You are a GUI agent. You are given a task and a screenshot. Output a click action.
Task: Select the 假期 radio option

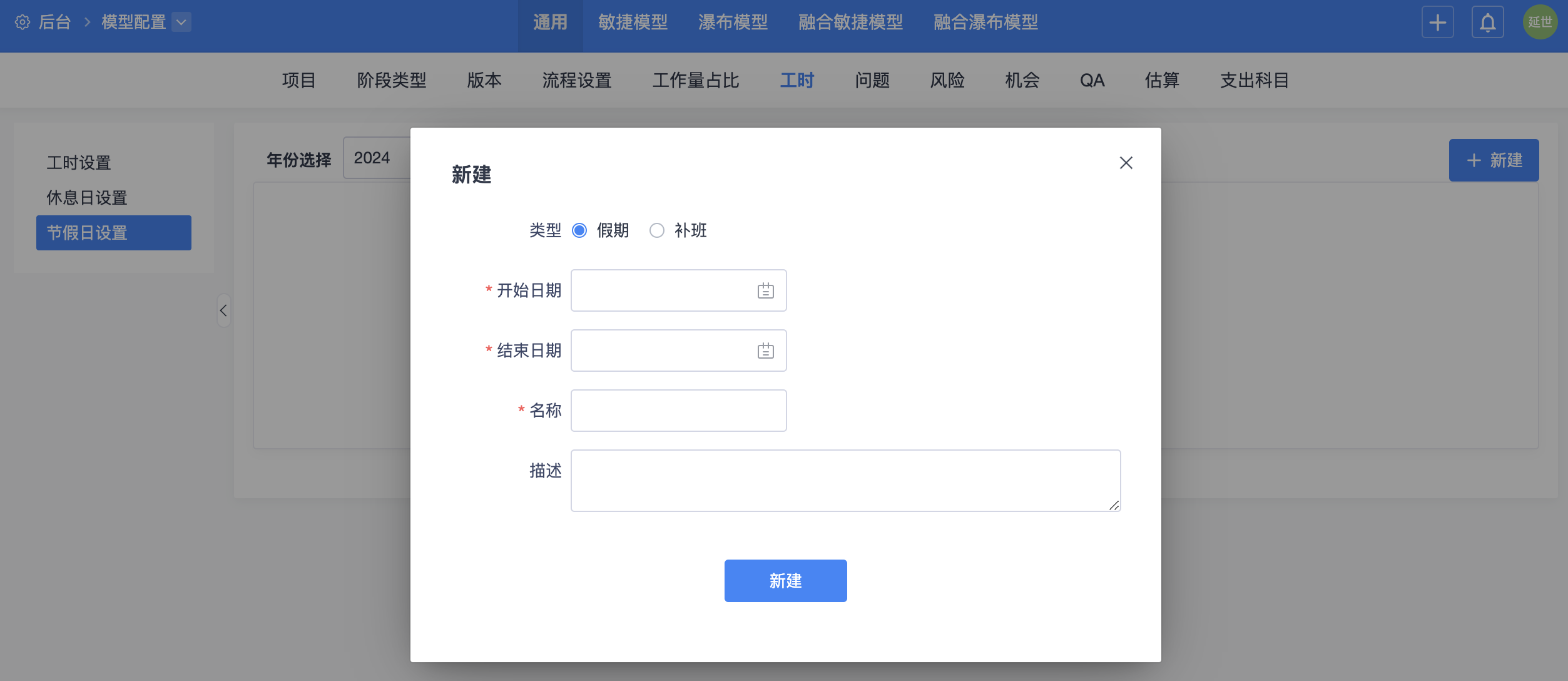point(579,231)
